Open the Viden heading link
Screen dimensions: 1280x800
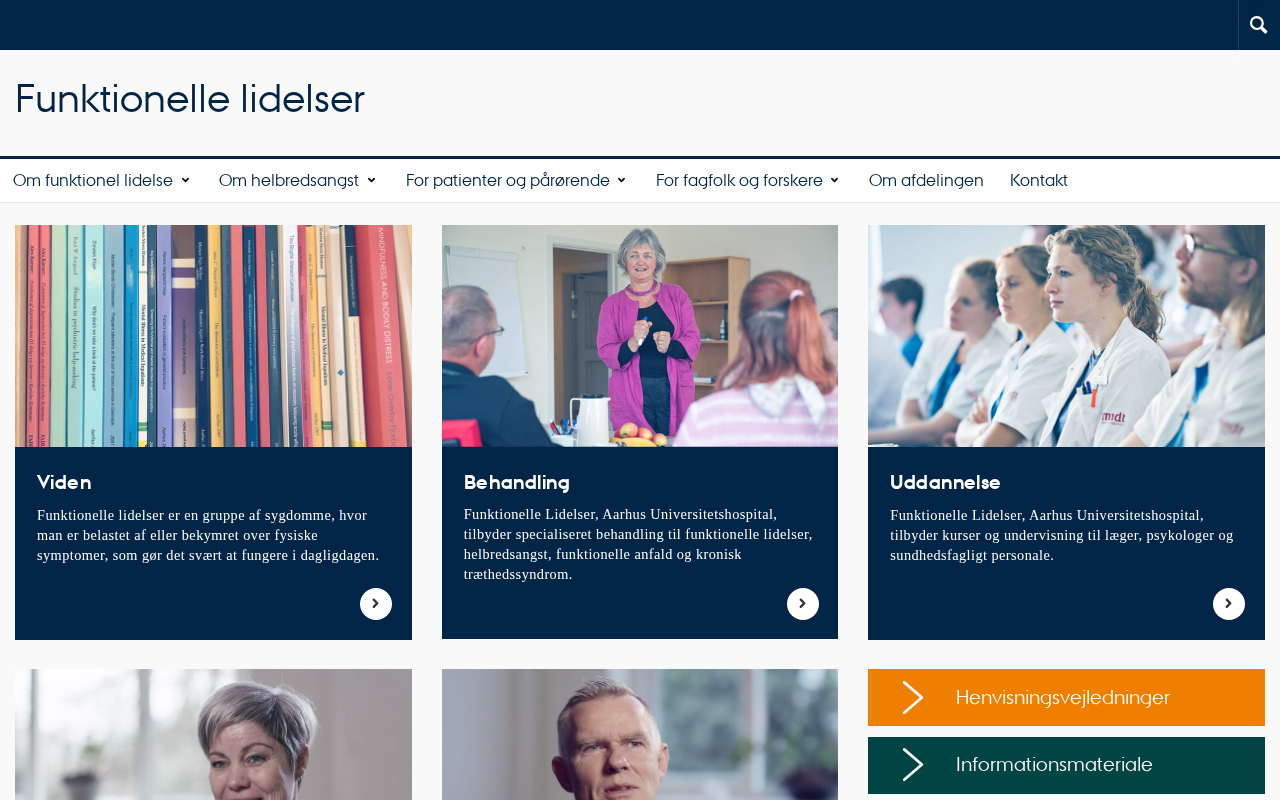click(64, 482)
